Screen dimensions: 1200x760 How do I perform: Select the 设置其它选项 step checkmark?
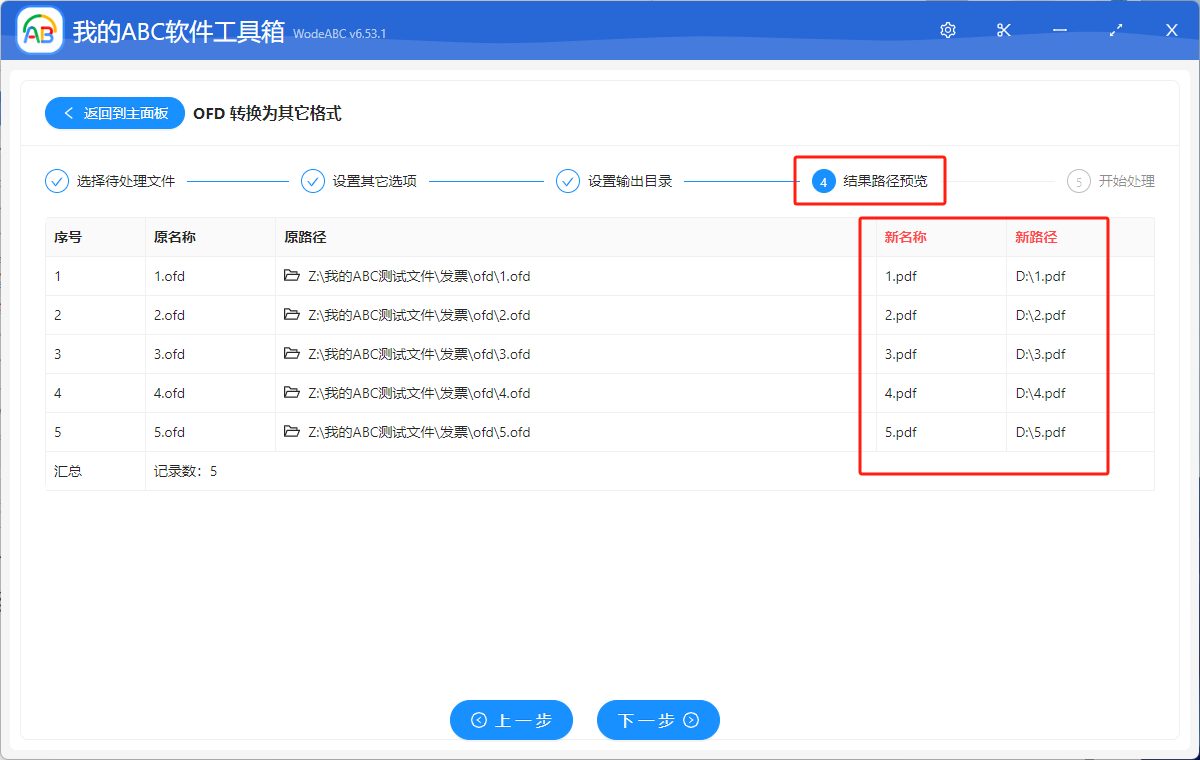pos(313,181)
